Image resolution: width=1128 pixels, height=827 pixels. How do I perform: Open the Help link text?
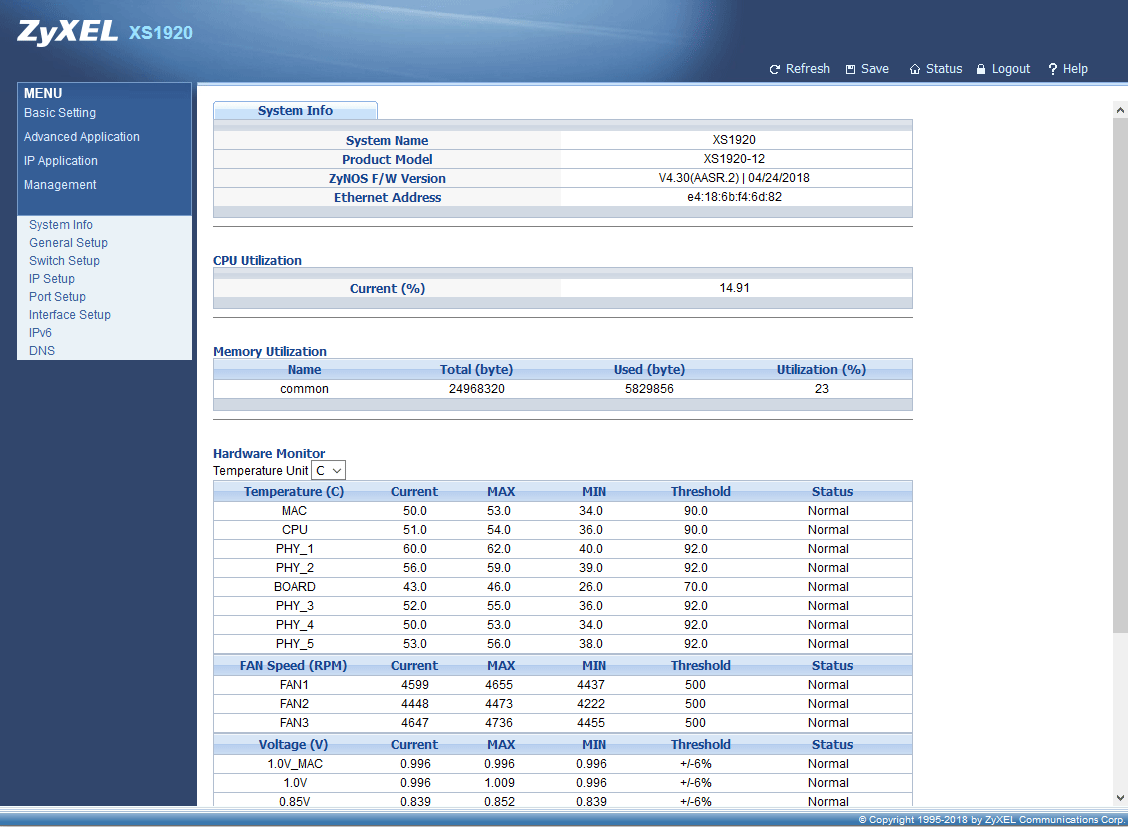tap(1075, 69)
